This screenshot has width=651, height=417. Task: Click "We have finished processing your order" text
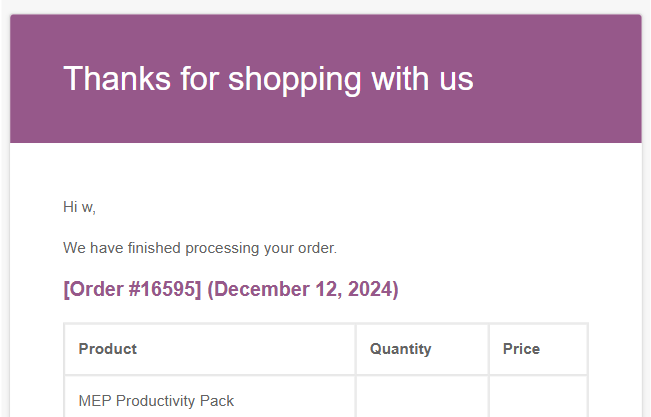(199, 247)
